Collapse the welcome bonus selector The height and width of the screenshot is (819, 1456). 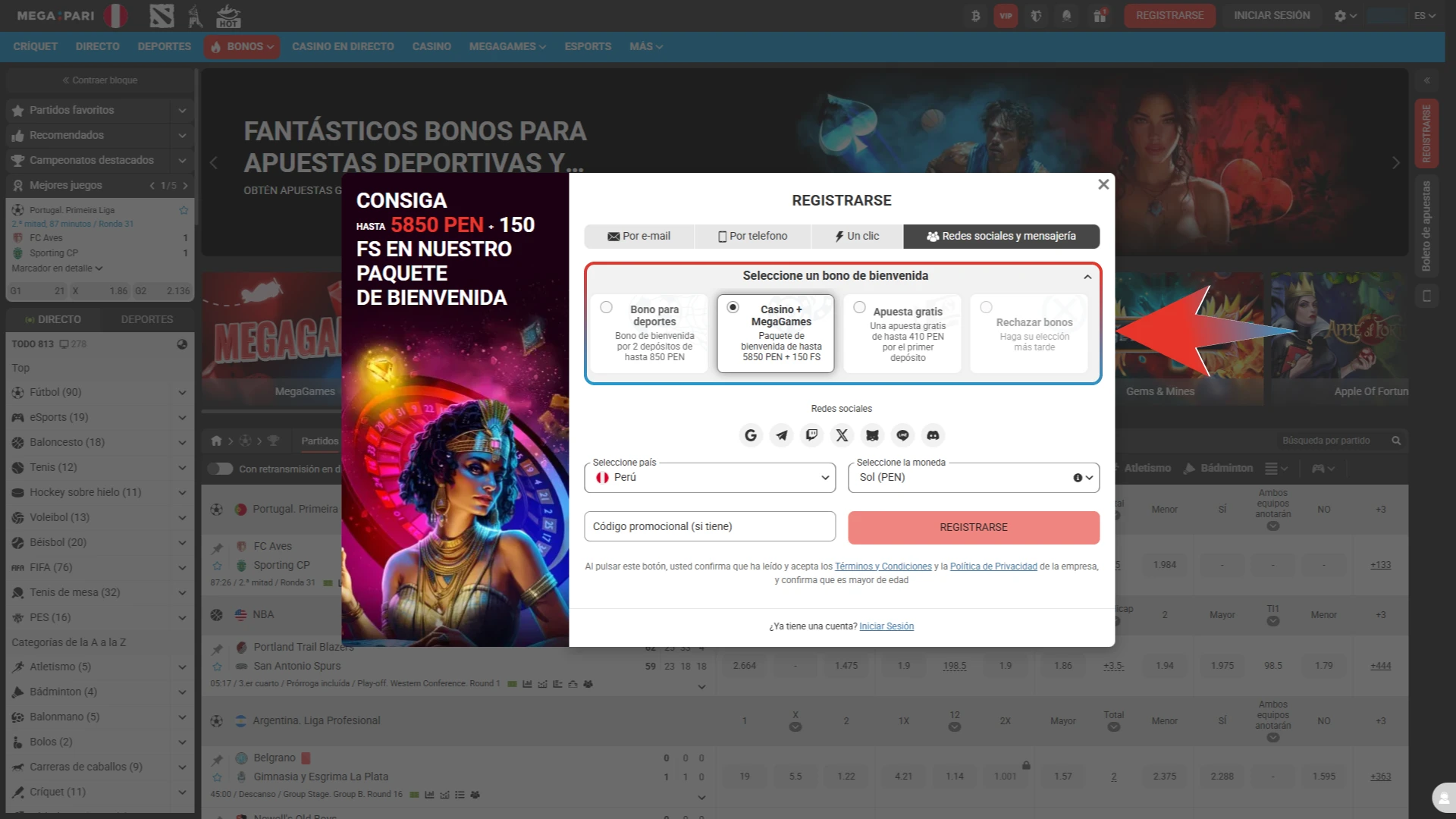point(1087,277)
